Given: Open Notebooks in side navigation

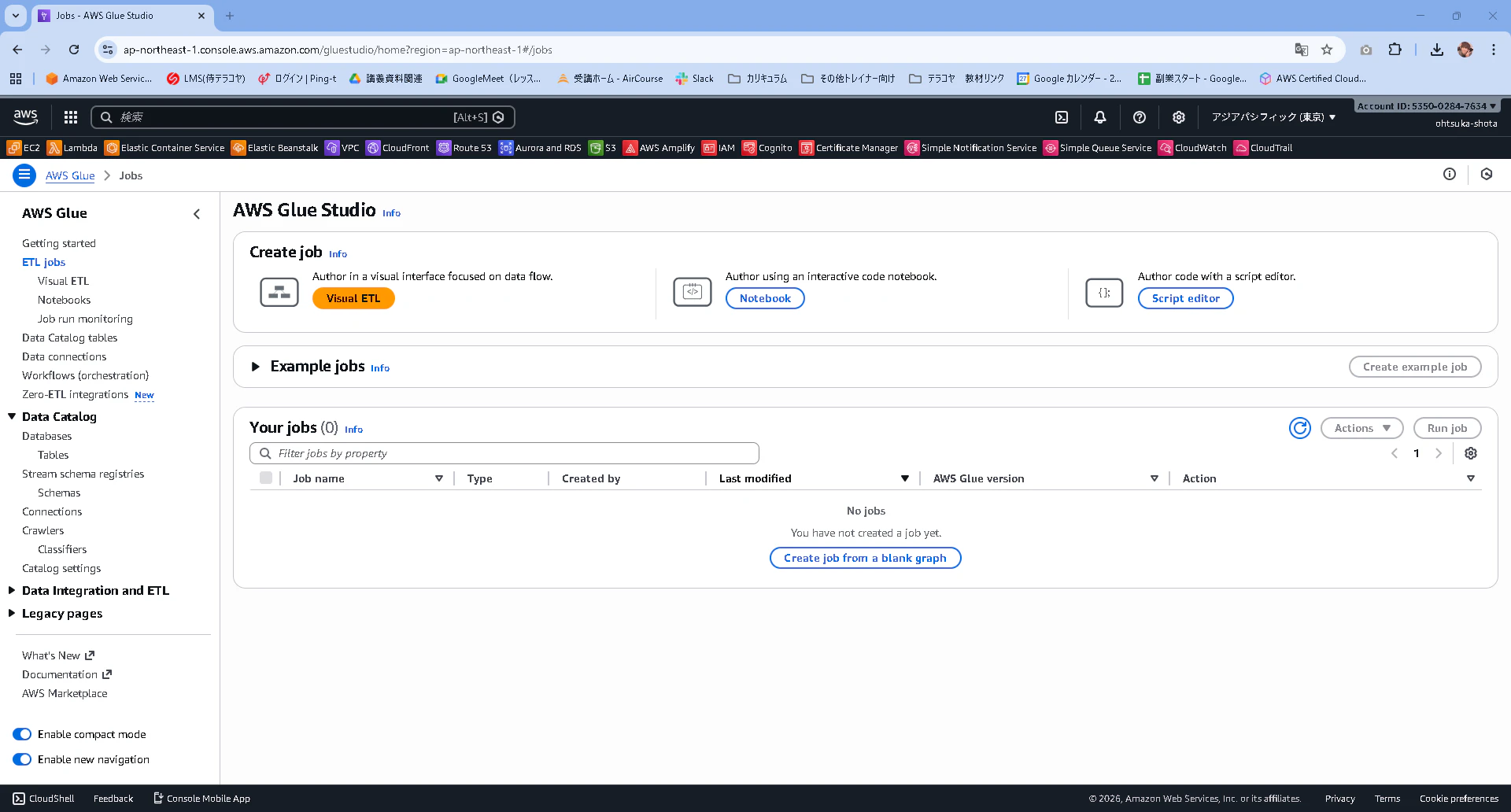Looking at the screenshot, I should pyautogui.click(x=64, y=300).
